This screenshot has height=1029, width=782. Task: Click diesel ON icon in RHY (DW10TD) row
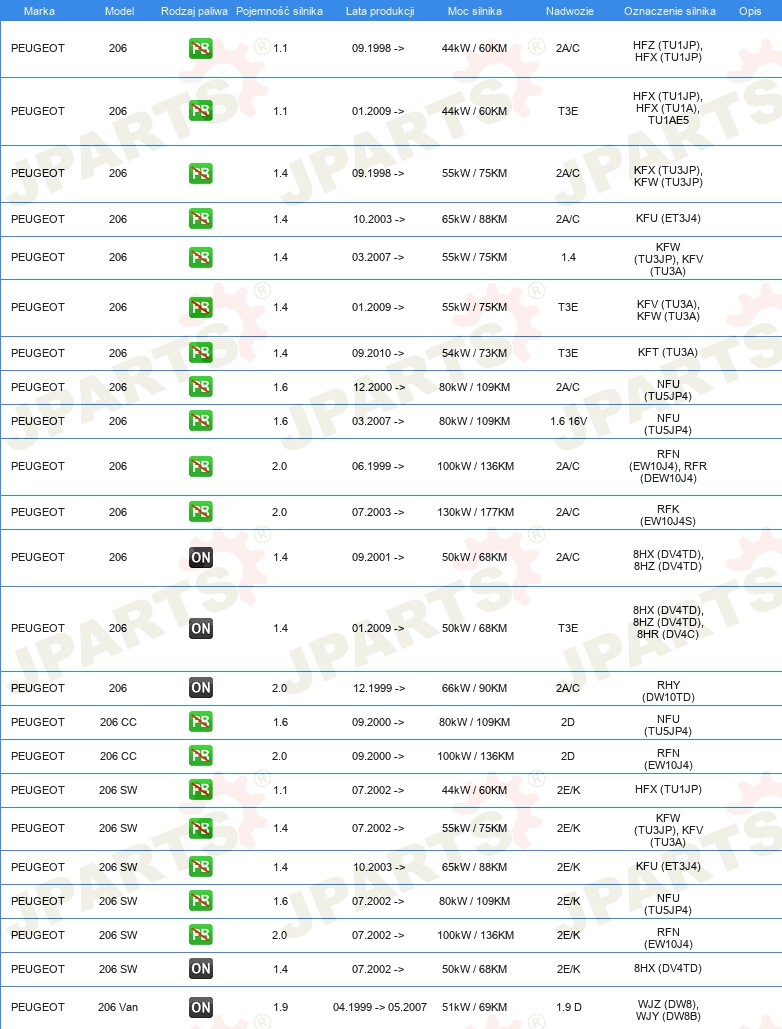(201, 688)
